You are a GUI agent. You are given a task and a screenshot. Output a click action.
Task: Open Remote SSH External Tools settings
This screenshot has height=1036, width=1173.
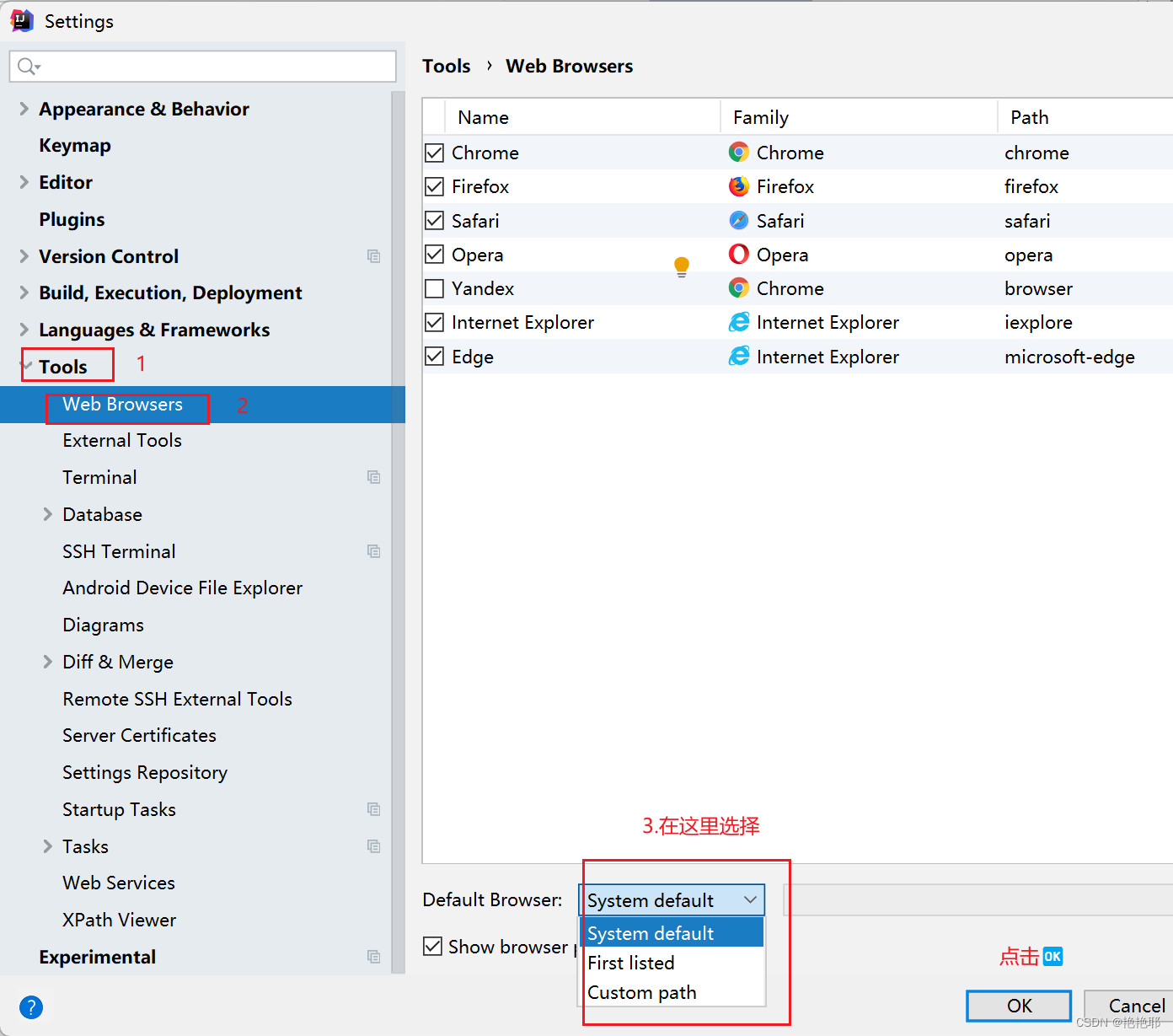point(177,699)
